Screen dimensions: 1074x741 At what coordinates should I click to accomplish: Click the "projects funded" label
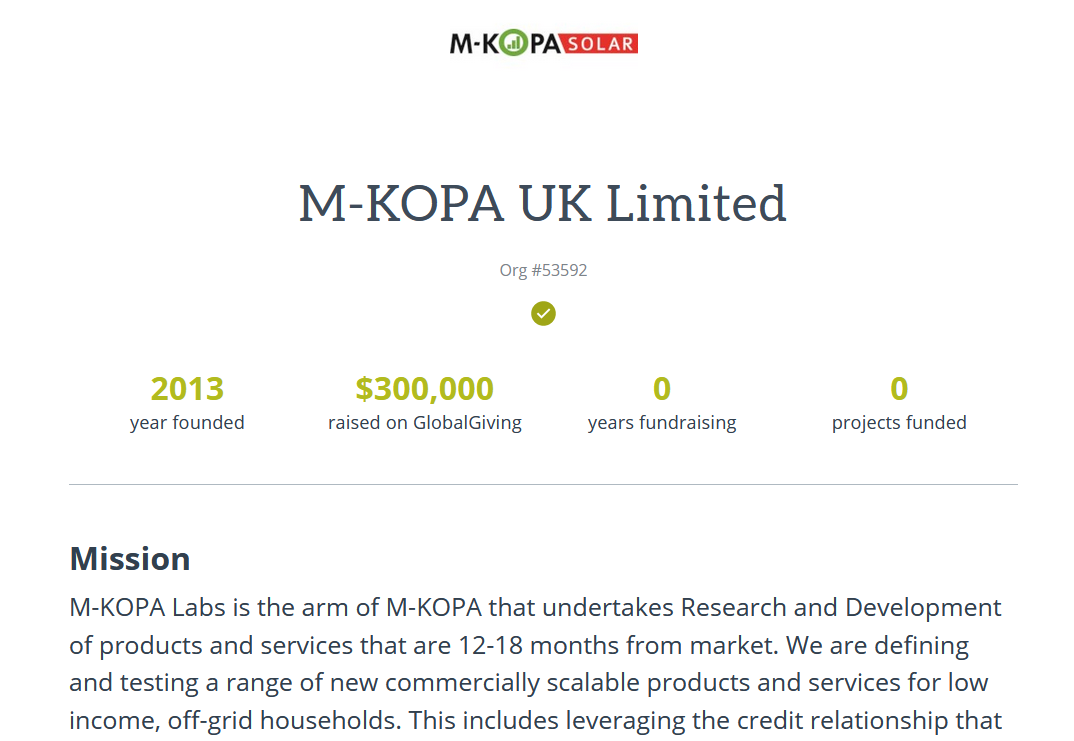point(899,423)
